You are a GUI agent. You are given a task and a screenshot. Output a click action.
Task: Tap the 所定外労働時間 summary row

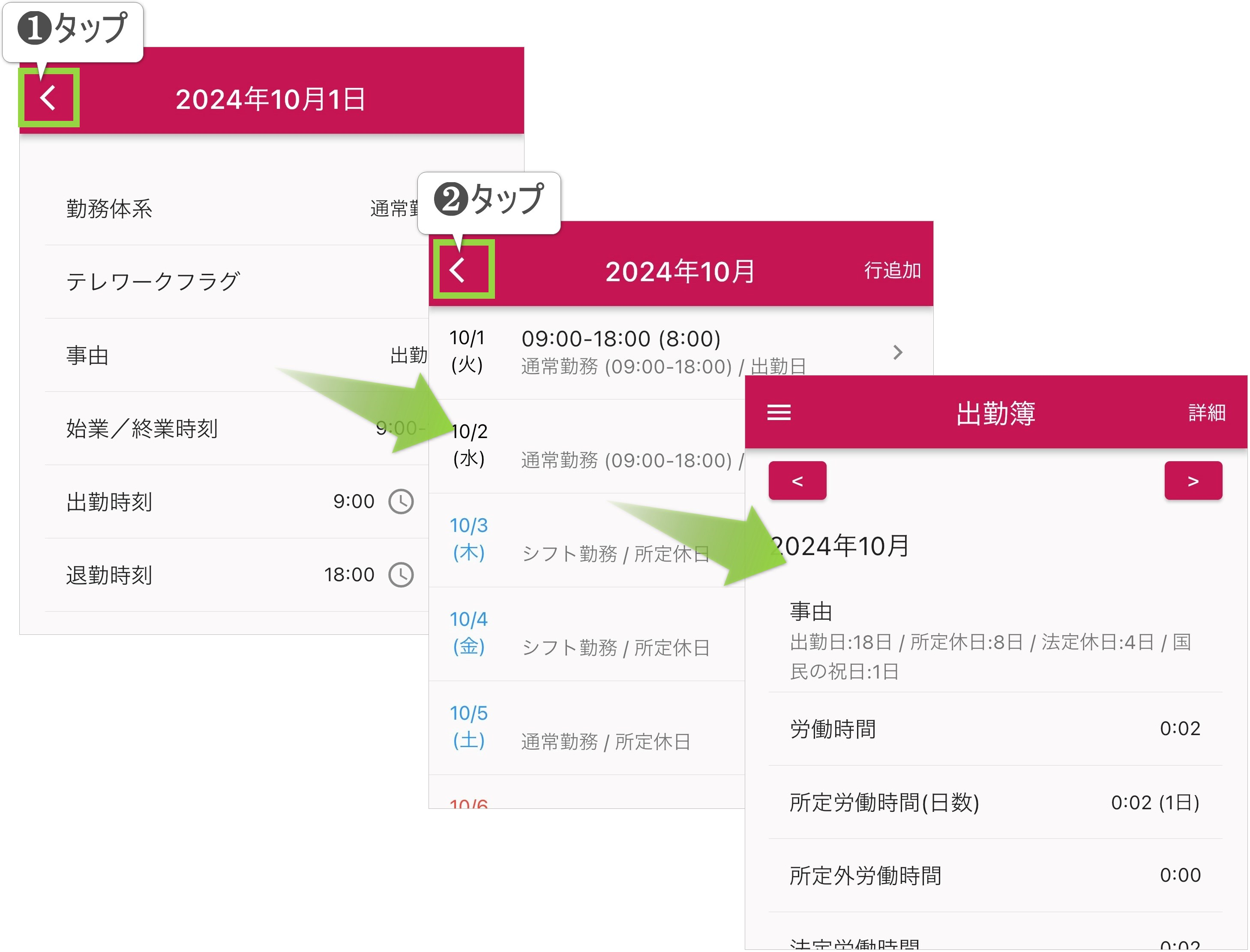click(x=995, y=876)
